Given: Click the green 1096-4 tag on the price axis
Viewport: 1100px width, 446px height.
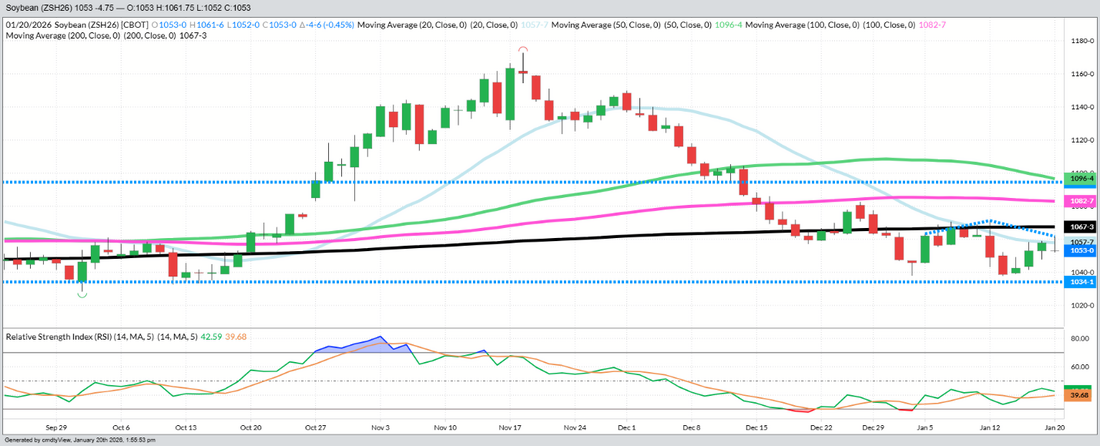Looking at the screenshot, I should click(x=1082, y=180).
